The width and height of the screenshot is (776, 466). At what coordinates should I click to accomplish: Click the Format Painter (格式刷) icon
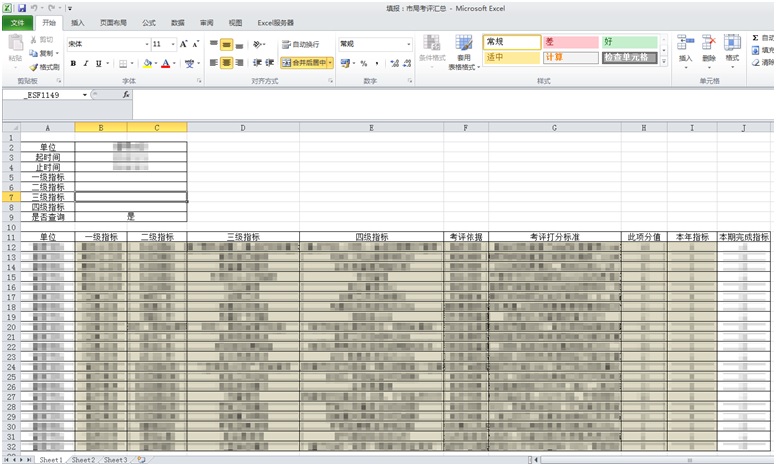tap(44, 67)
